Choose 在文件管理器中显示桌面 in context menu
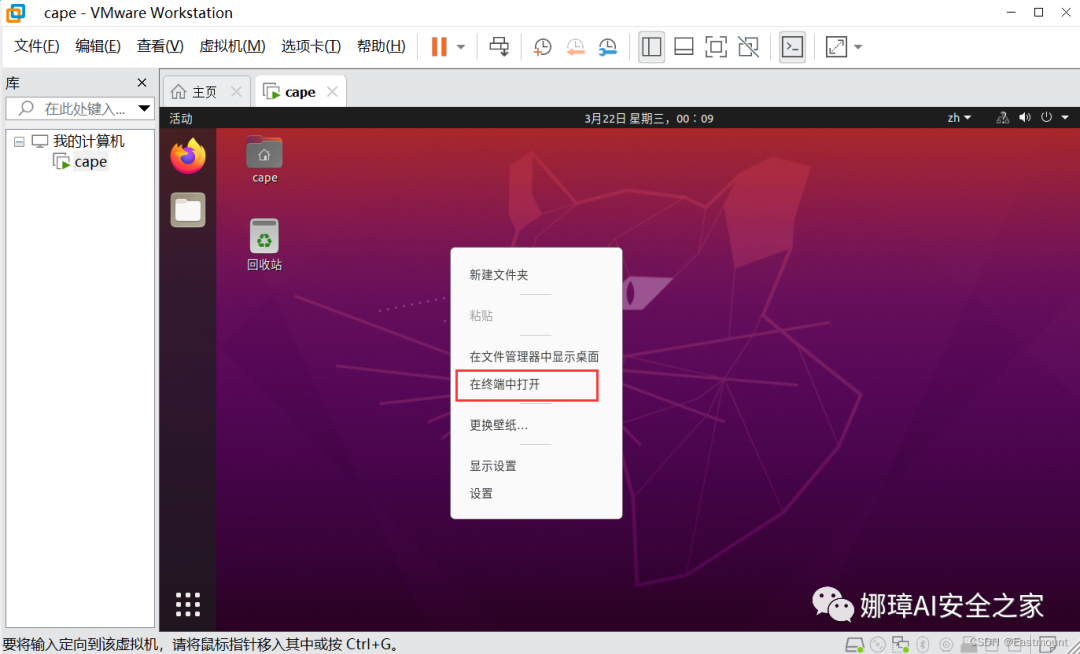The height and width of the screenshot is (654, 1080). [534, 357]
